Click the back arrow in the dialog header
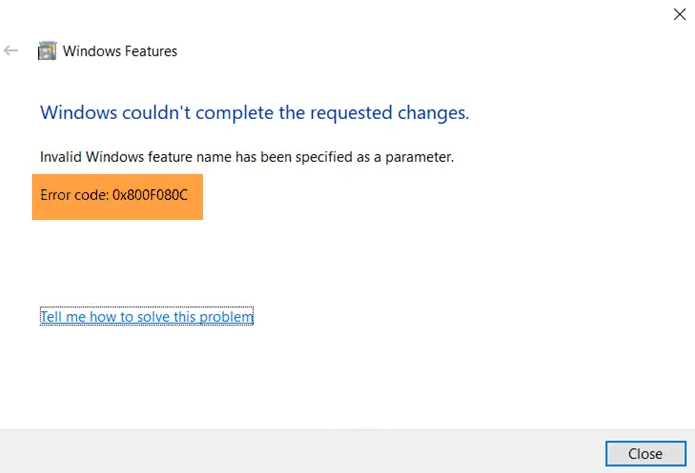Image resolution: width=695 pixels, height=473 pixels. 11,50
